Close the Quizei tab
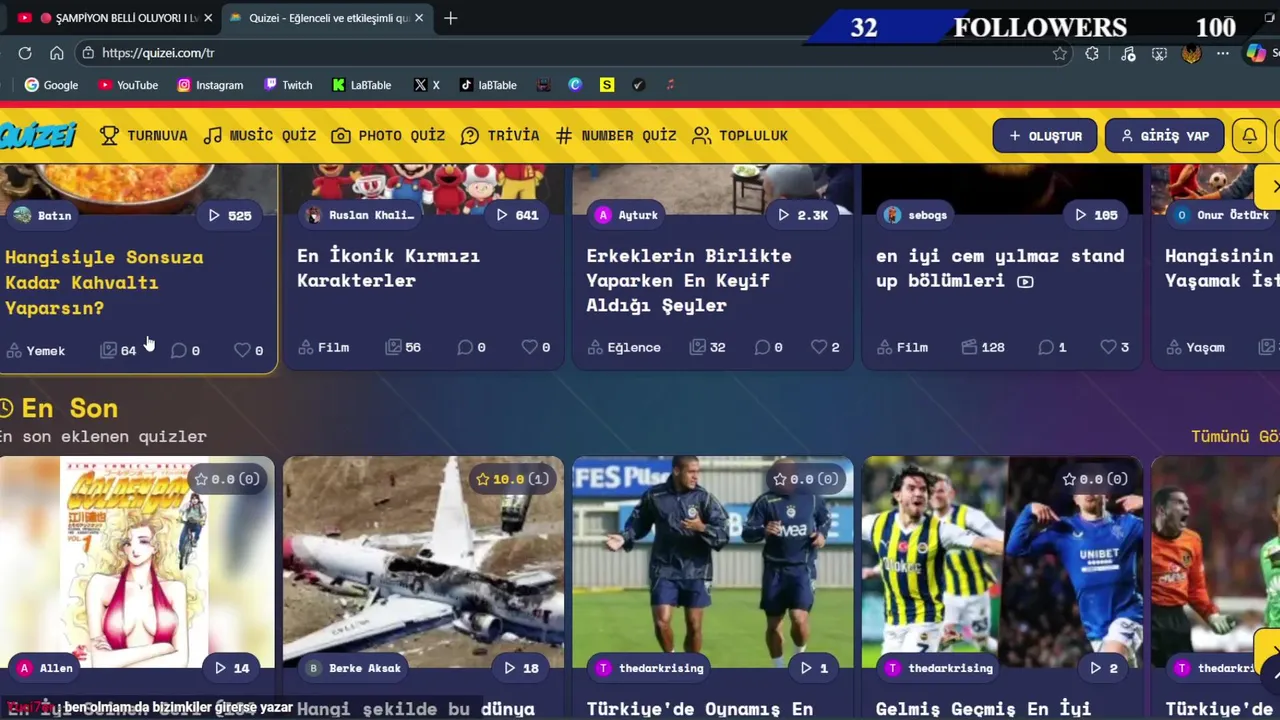Viewport: 1280px width, 720px height. [419, 18]
